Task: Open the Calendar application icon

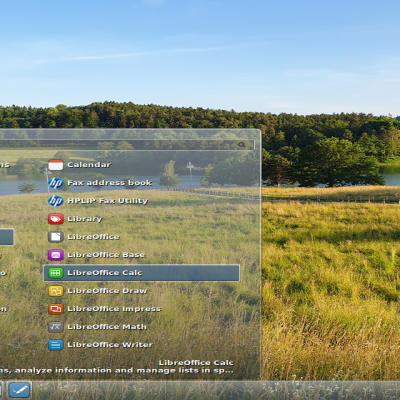Action: 56,165
